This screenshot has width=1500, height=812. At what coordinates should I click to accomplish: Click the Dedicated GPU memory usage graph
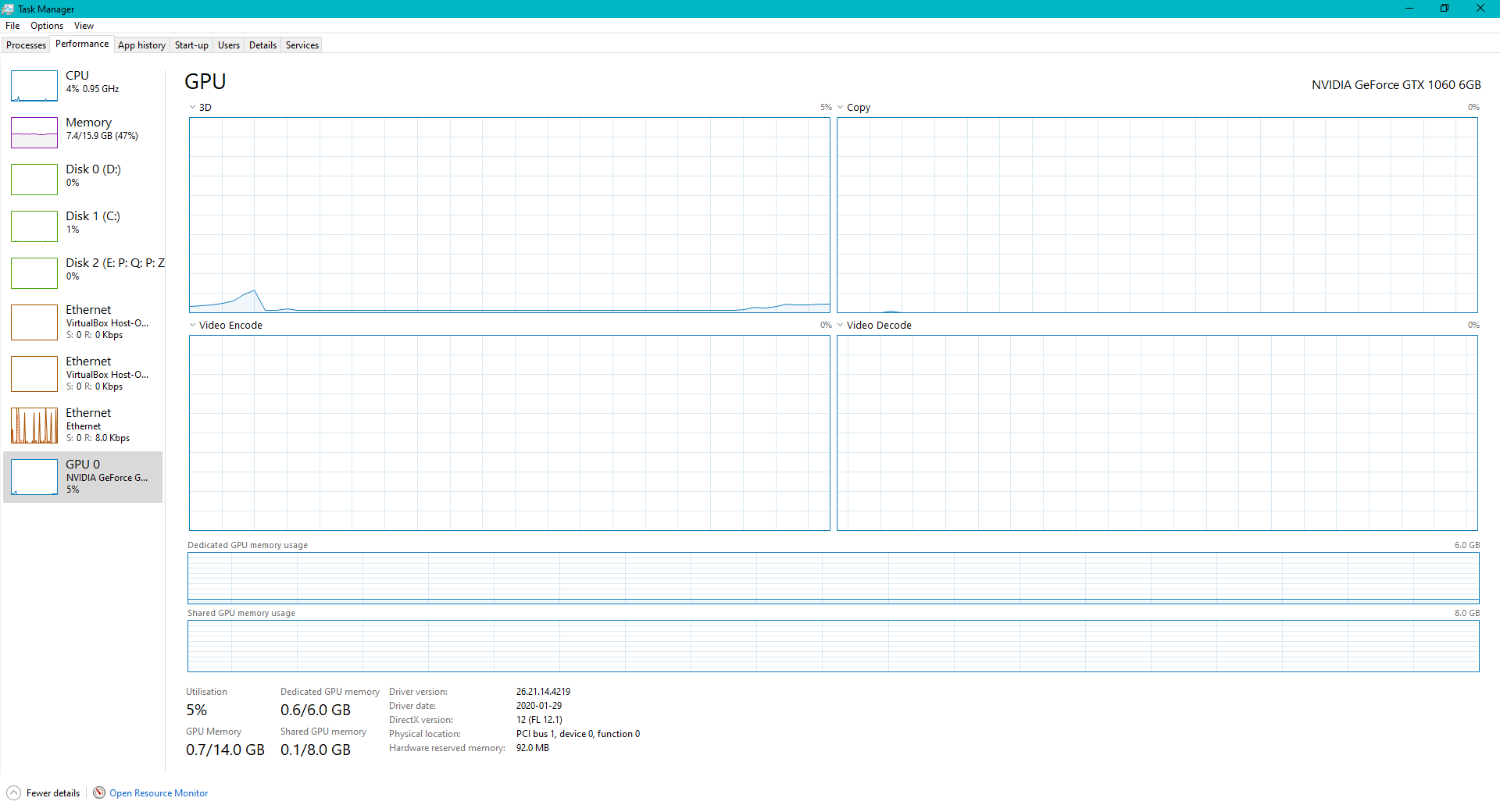(834, 578)
